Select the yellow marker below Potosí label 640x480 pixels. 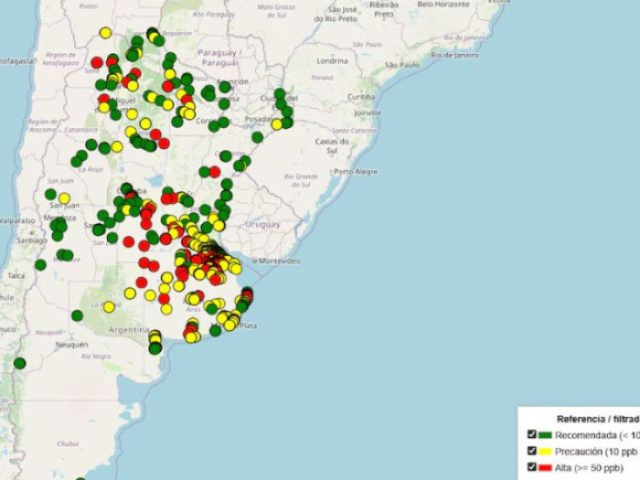105,33
